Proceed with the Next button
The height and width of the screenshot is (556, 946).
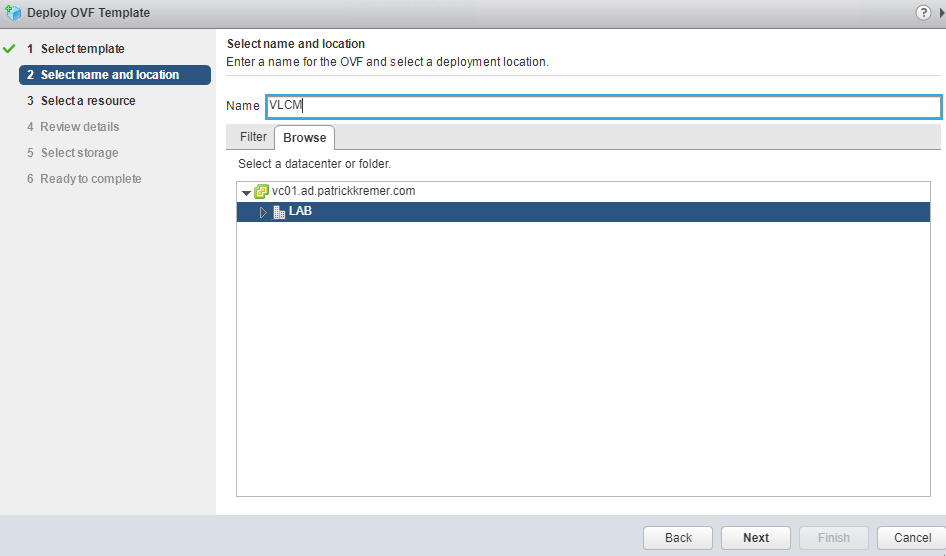point(755,537)
